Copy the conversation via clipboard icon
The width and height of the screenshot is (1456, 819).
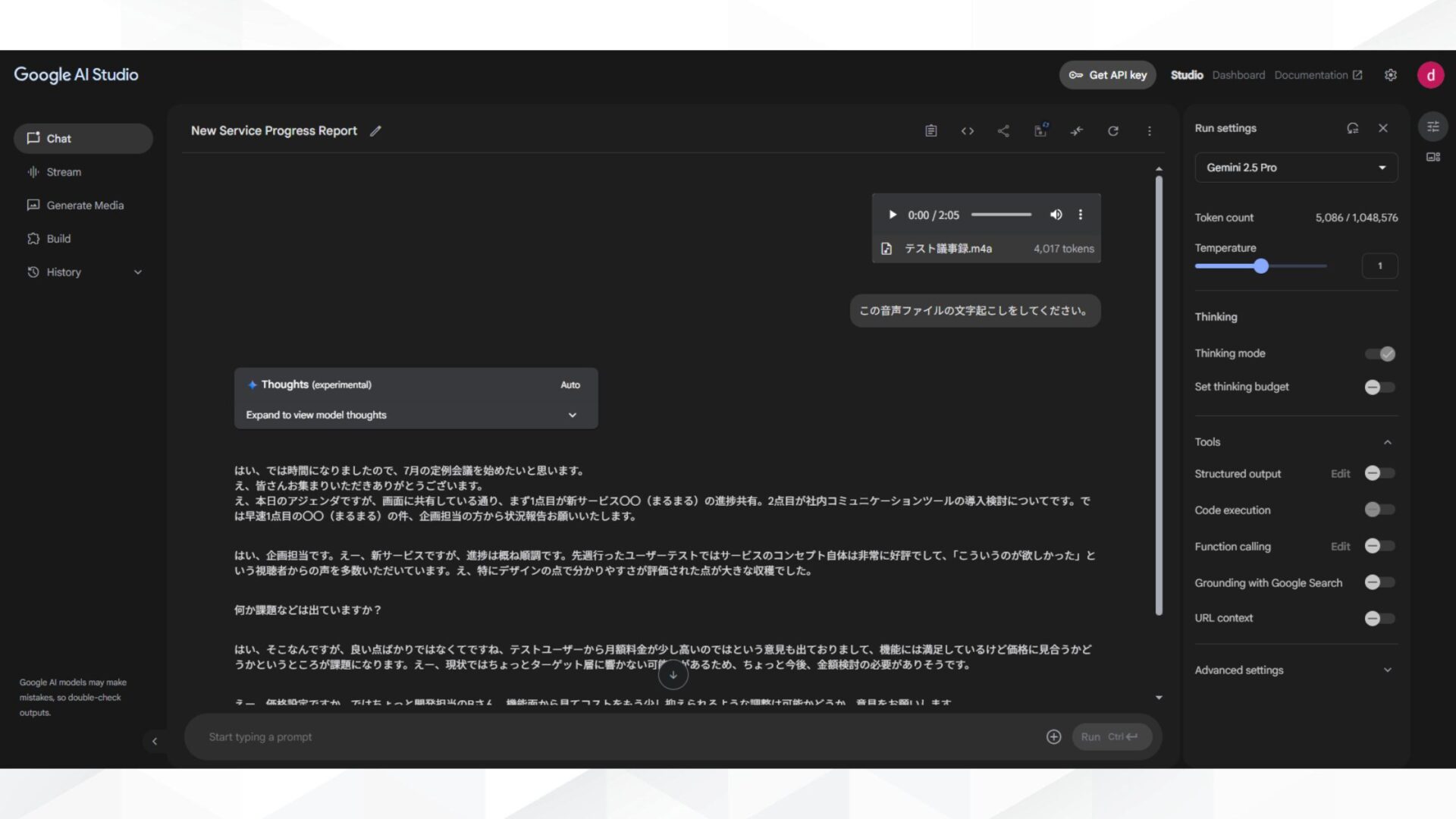point(930,130)
